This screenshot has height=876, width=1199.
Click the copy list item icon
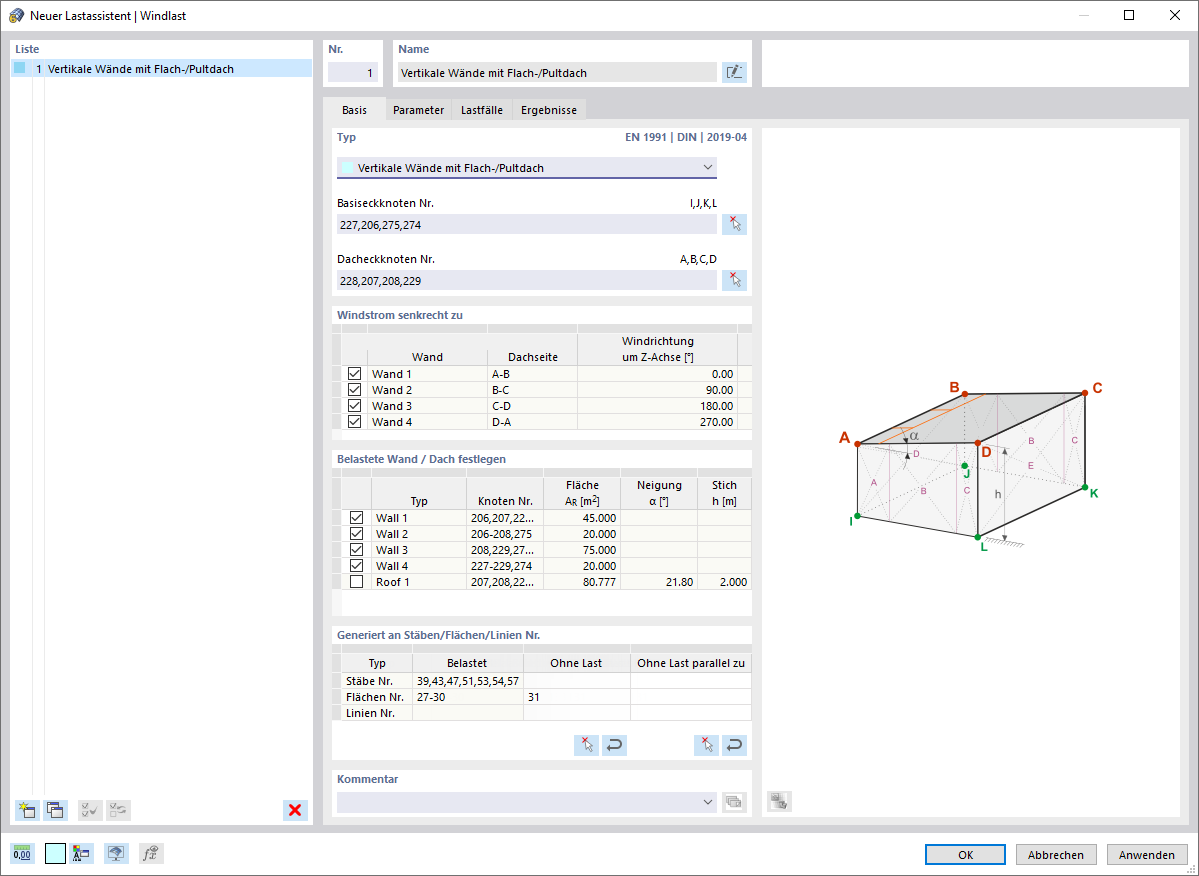tap(55, 810)
